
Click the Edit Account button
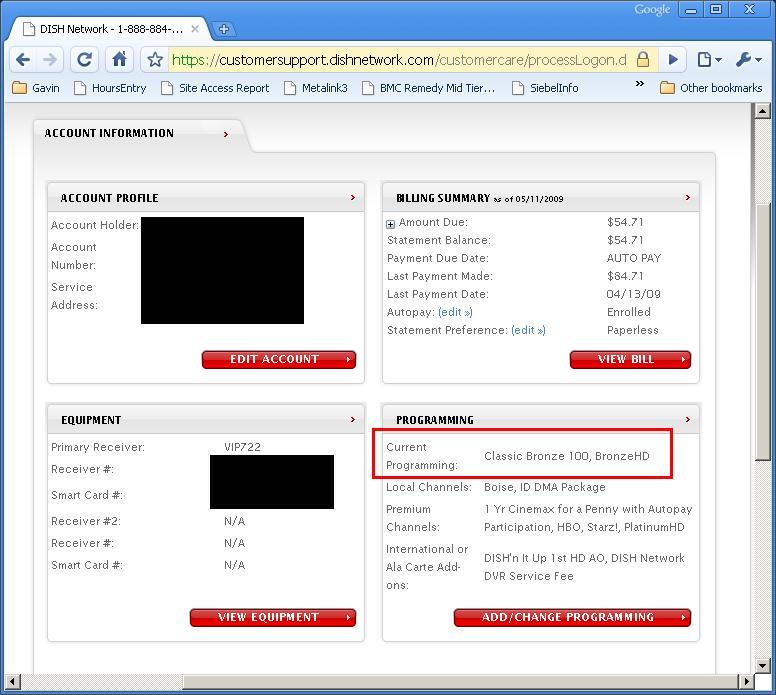click(279, 359)
